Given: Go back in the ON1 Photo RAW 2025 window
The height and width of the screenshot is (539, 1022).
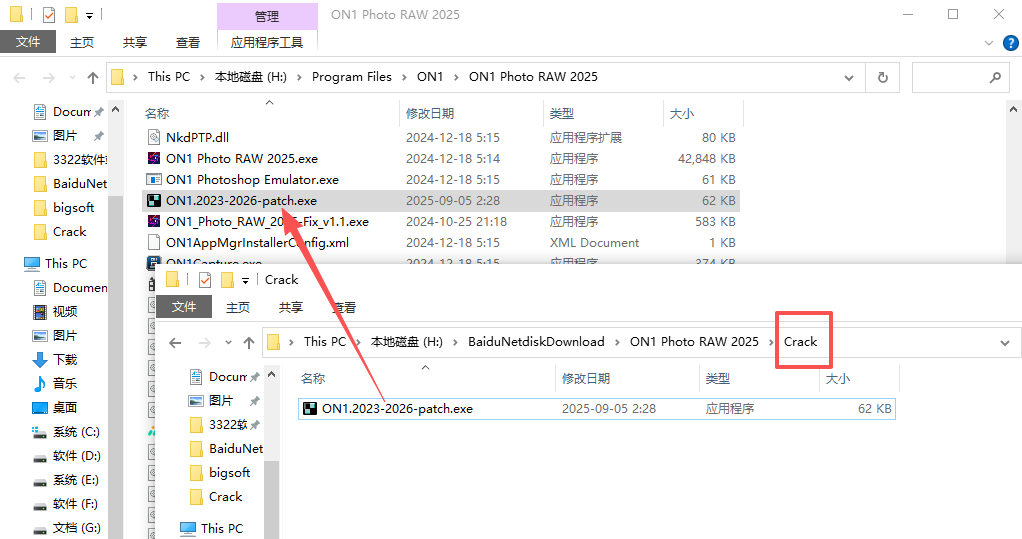Looking at the screenshot, I should click(x=20, y=78).
